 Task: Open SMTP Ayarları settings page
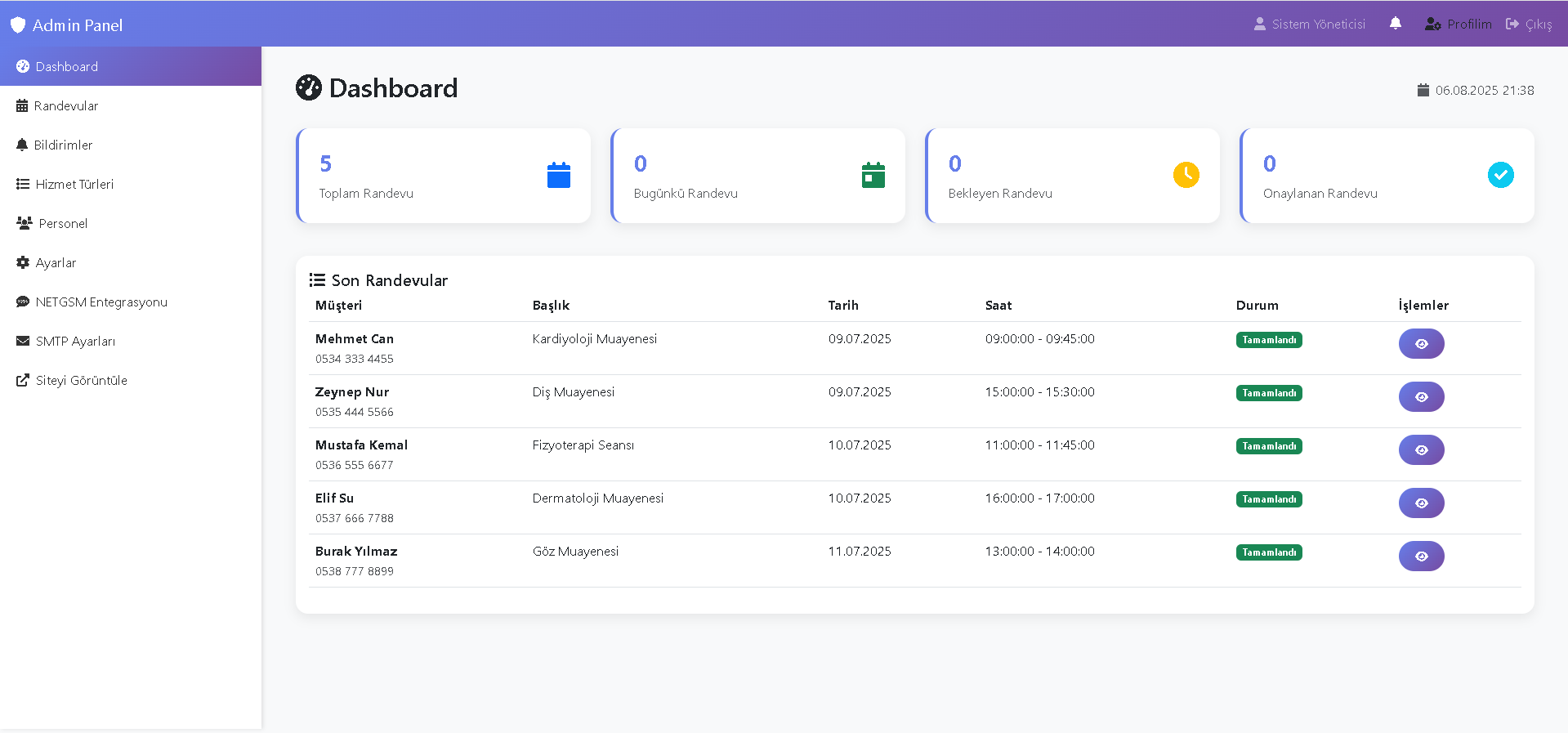pos(74,342)
